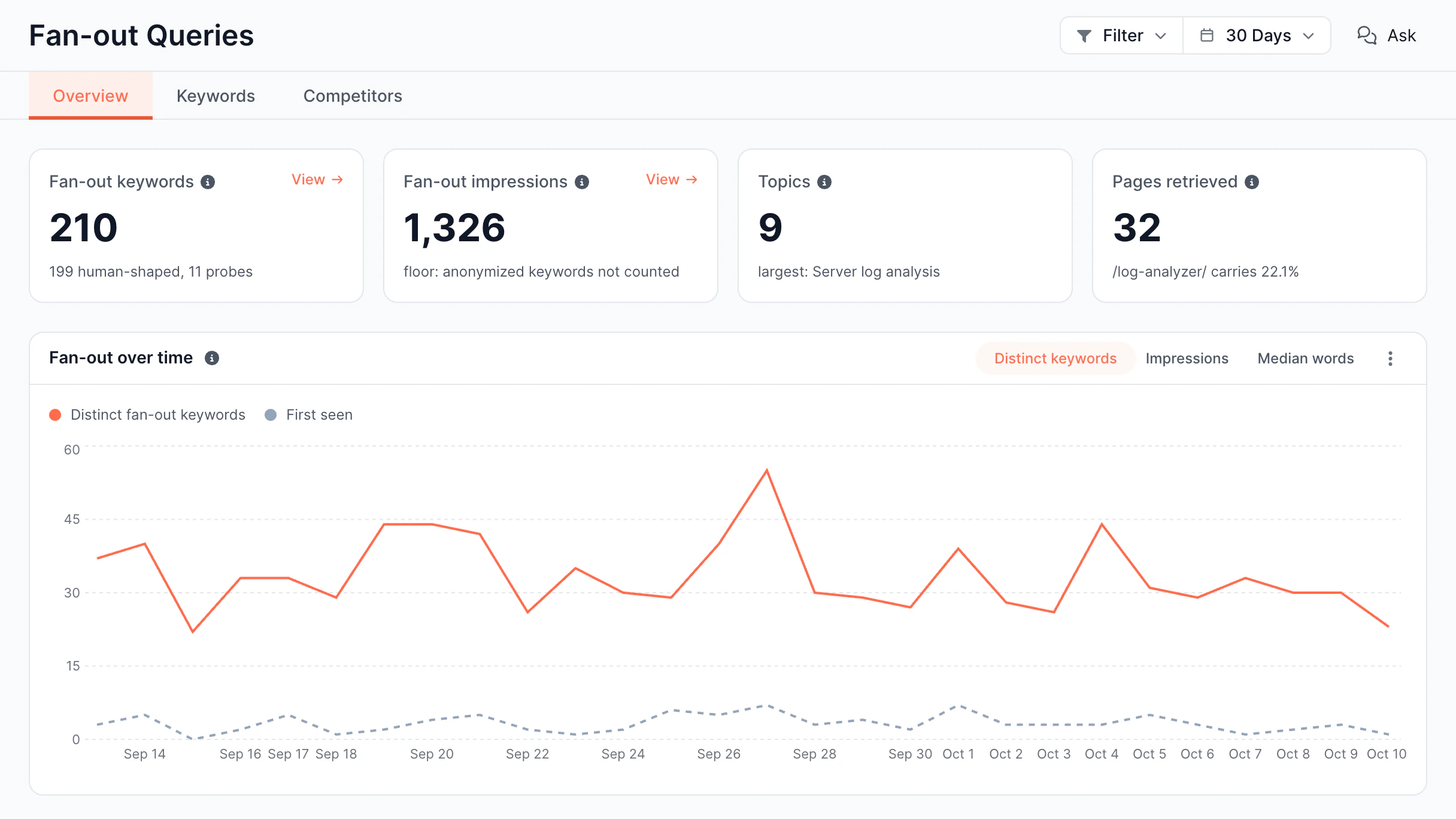Viewport: 1456px width, 819px height.
Task: Click the orange Distinct keywords legend dot
Action: (x=55, y=415)
